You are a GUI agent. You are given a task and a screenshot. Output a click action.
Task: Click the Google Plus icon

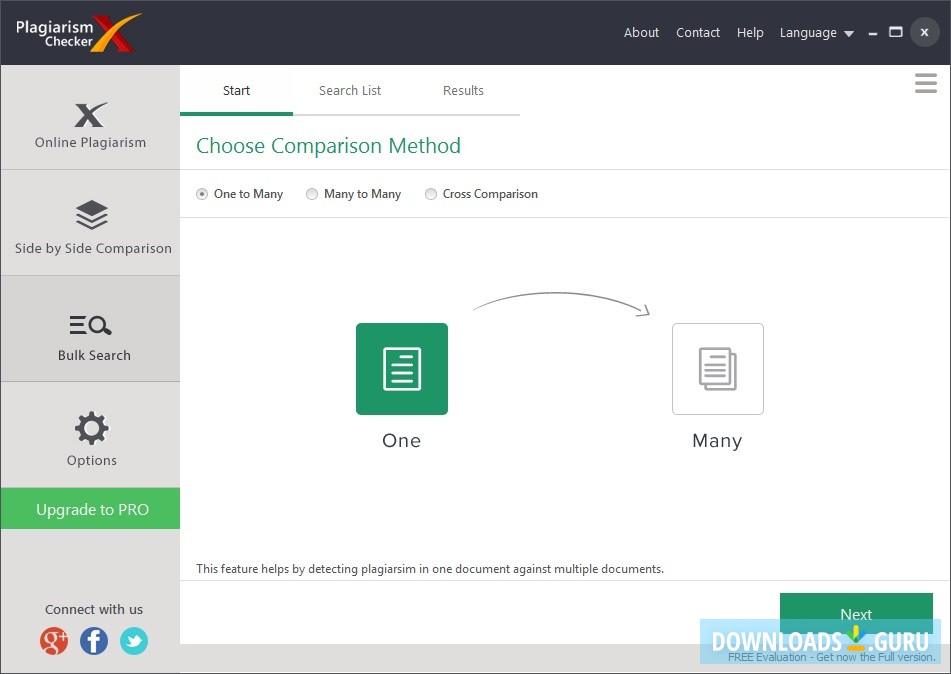coord(54,641)
